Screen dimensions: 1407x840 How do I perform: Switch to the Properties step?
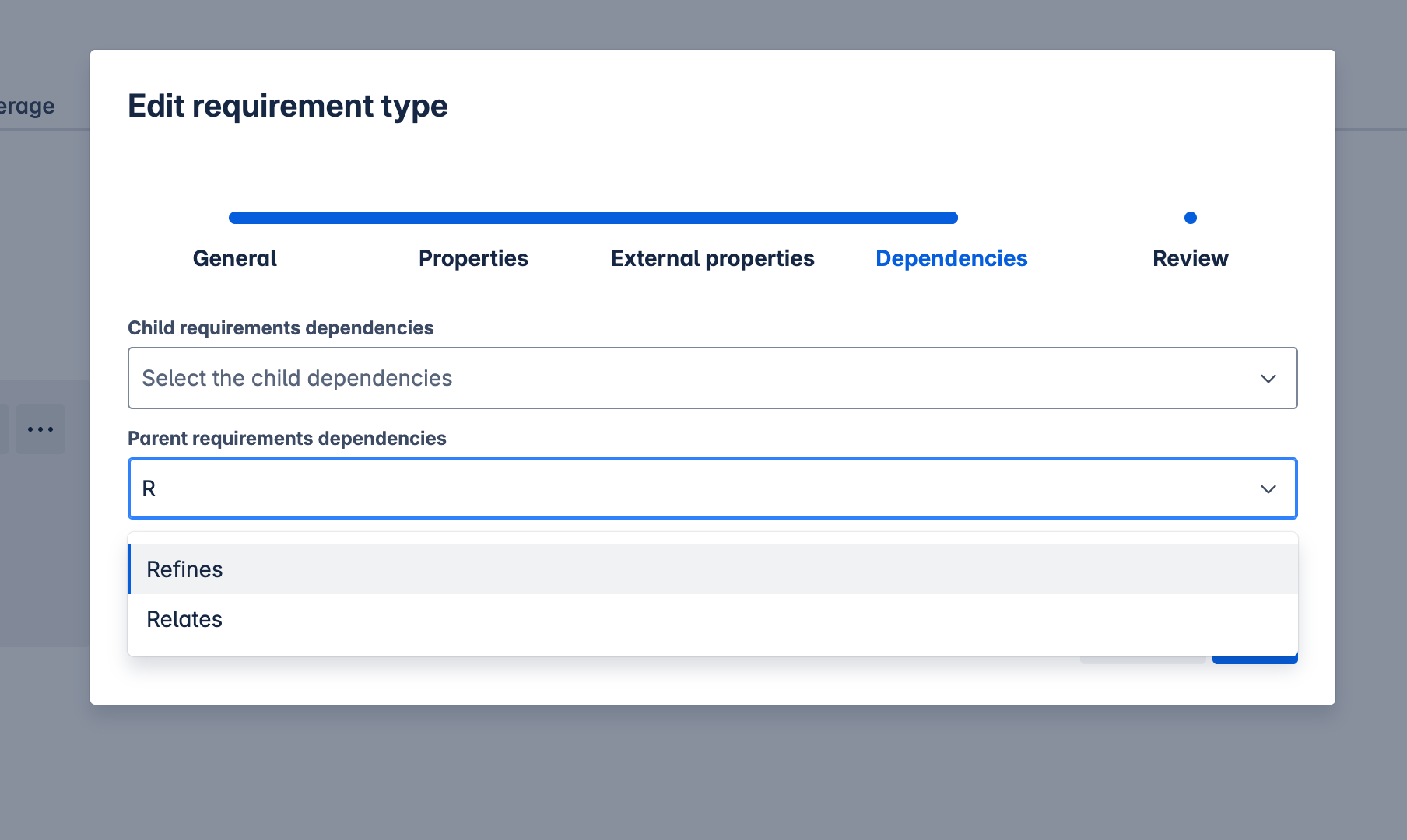(x=473, y=258)
